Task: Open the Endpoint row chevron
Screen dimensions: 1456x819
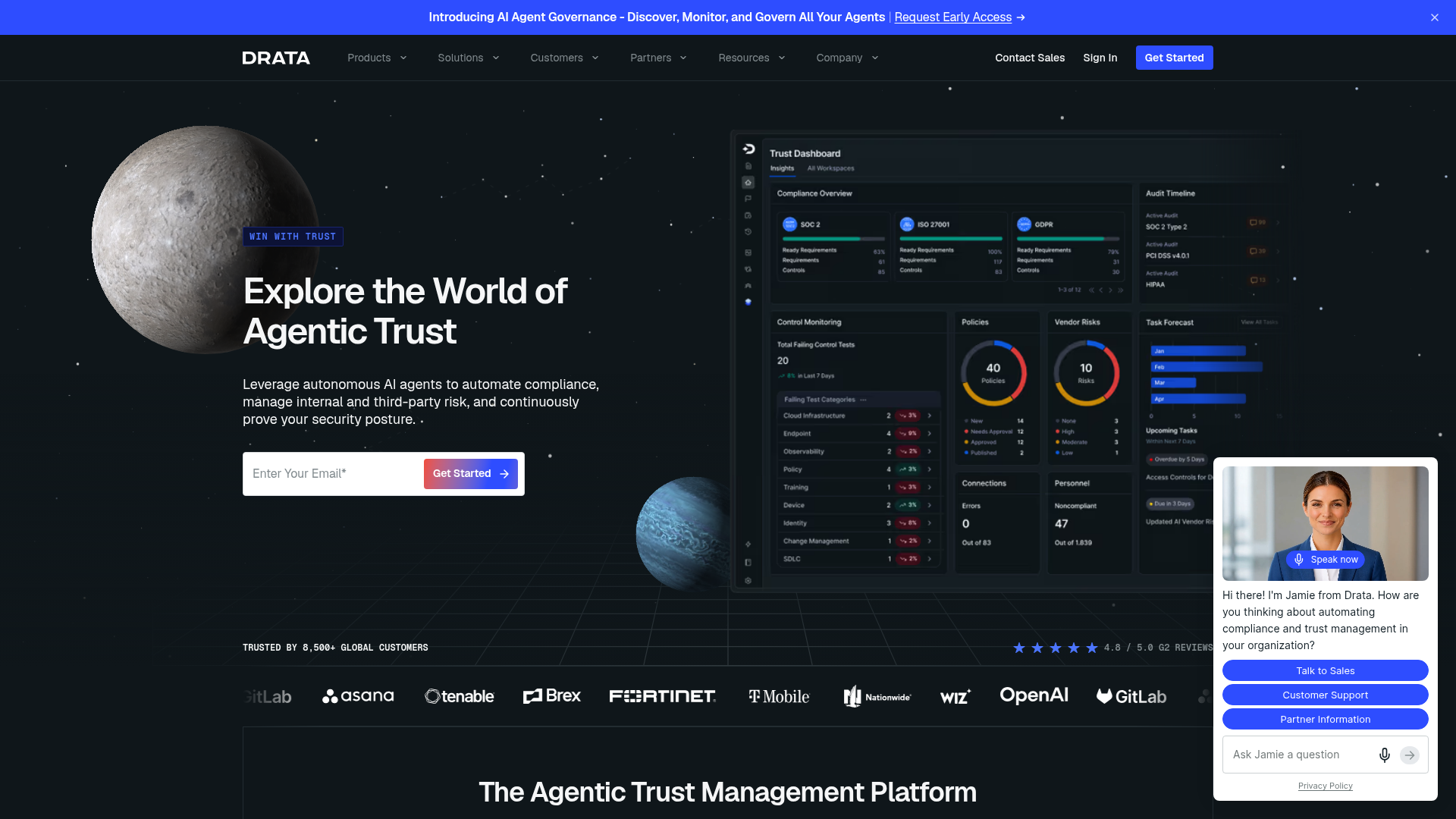Action: (929, 434)
